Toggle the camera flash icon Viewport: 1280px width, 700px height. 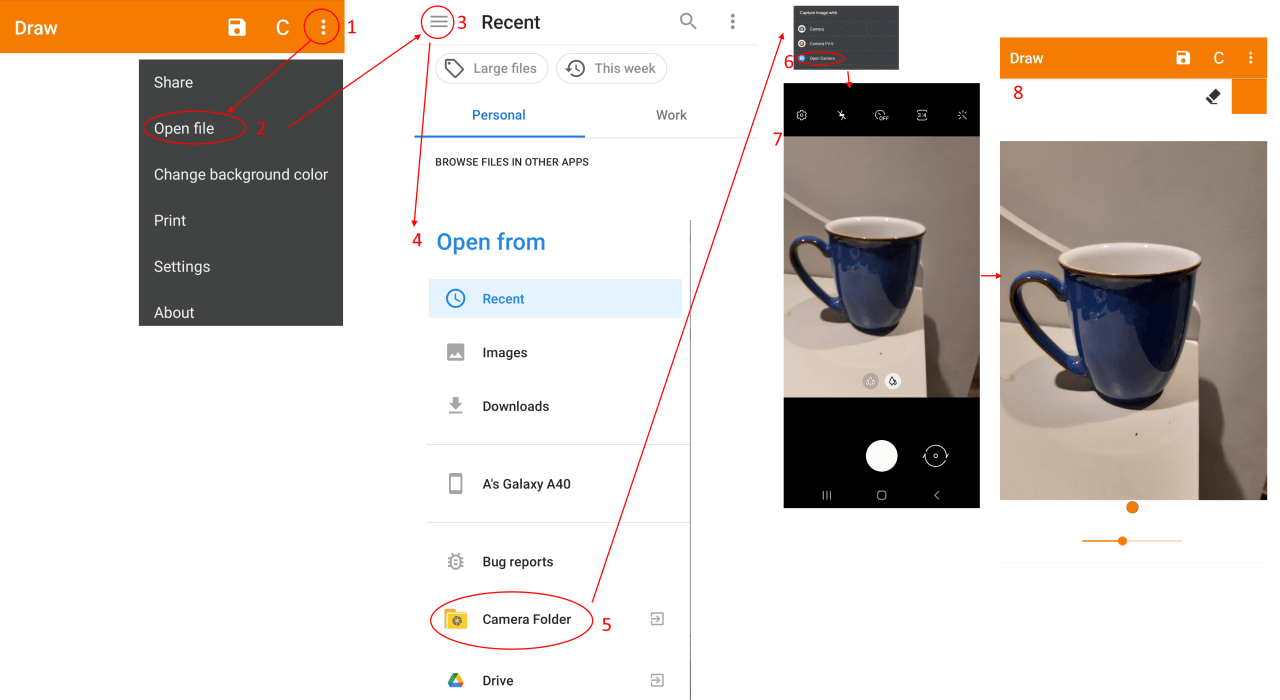(842, 115)
